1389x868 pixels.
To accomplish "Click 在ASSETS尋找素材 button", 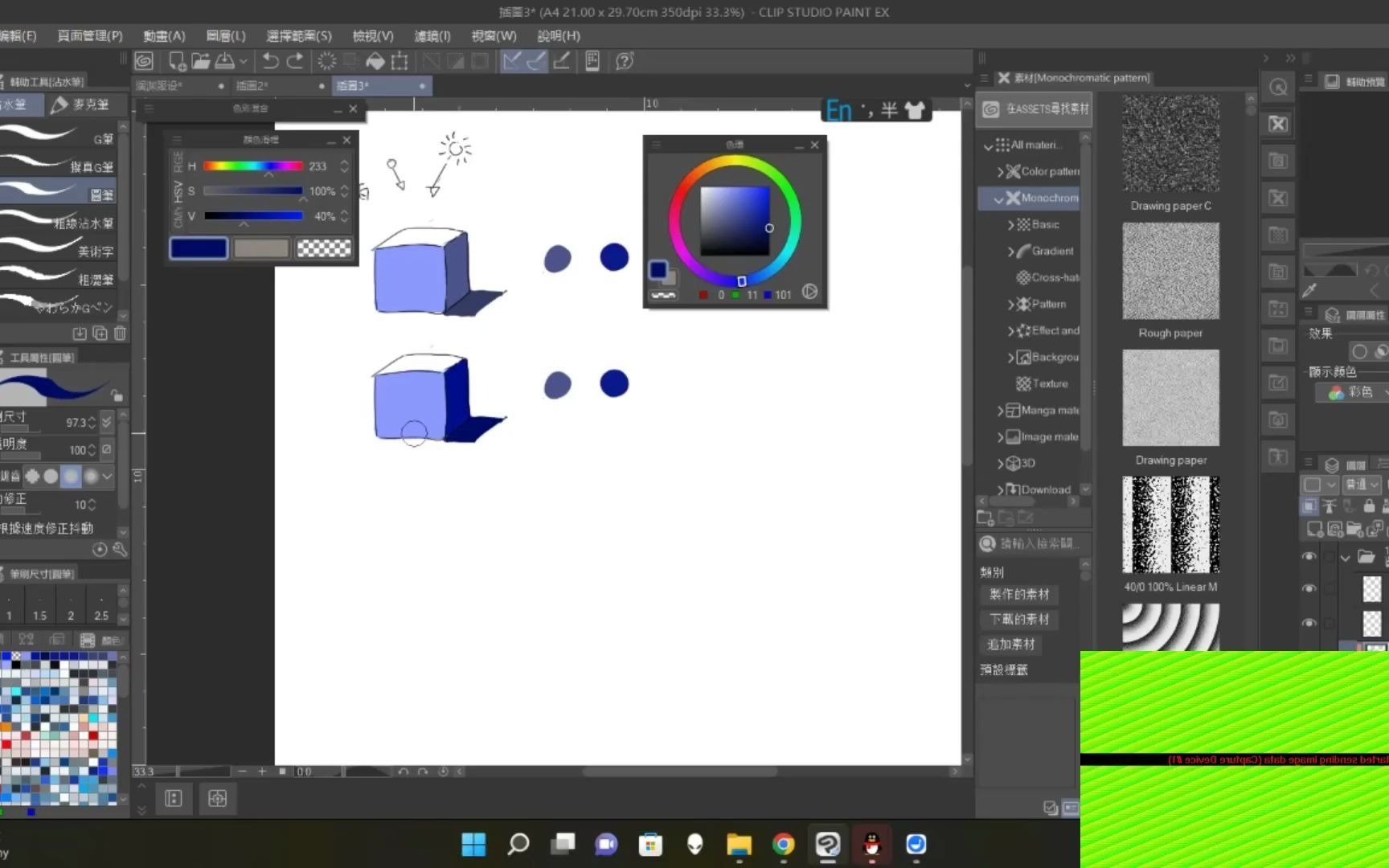I will click(x=1035, y=108).
